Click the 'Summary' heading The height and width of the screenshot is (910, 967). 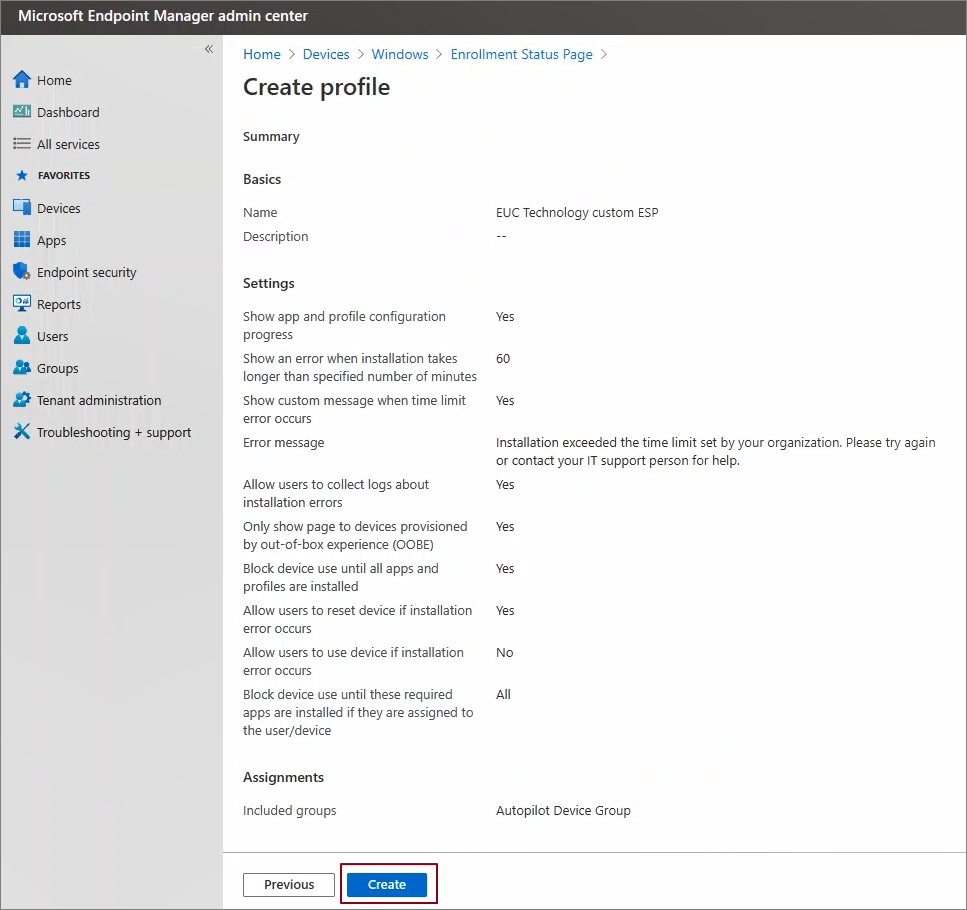pos(271,137)
